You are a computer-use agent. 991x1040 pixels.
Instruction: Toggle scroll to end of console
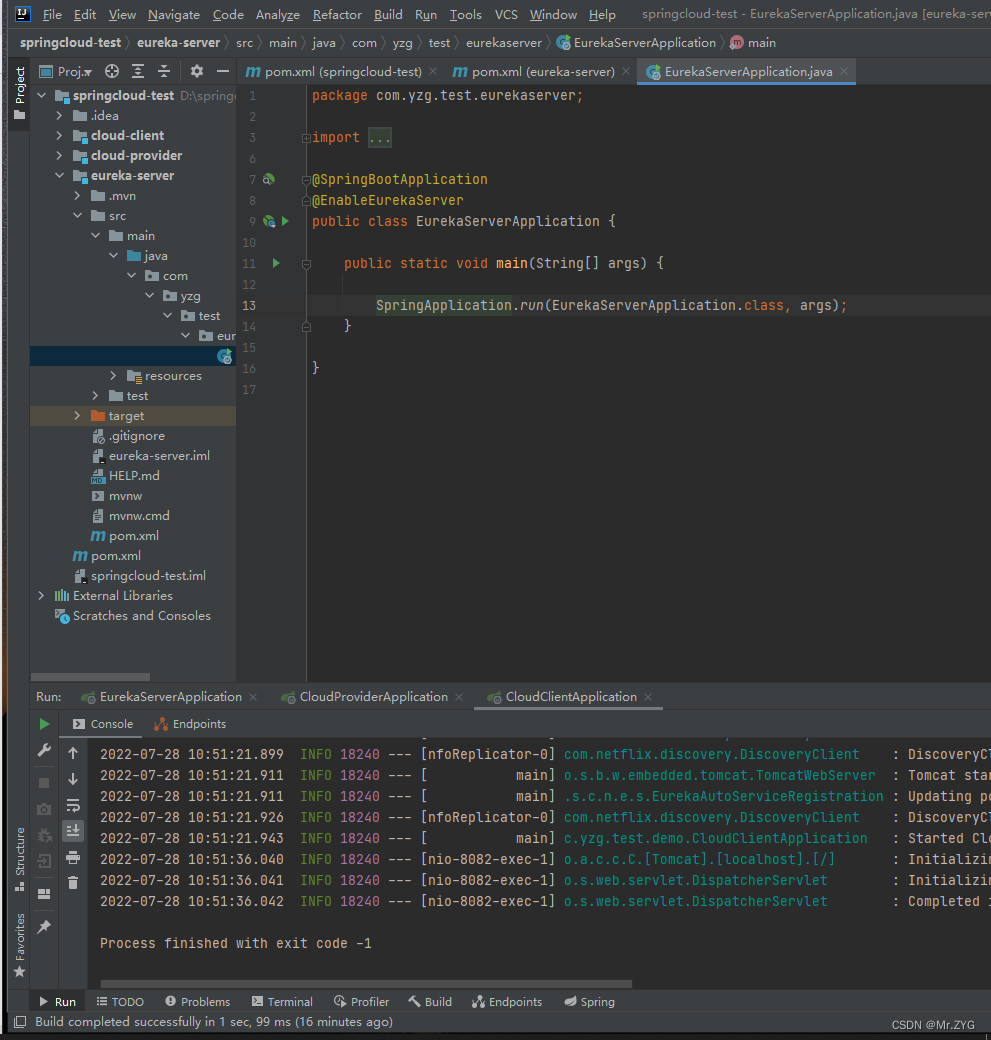click(x=73, y=830)
